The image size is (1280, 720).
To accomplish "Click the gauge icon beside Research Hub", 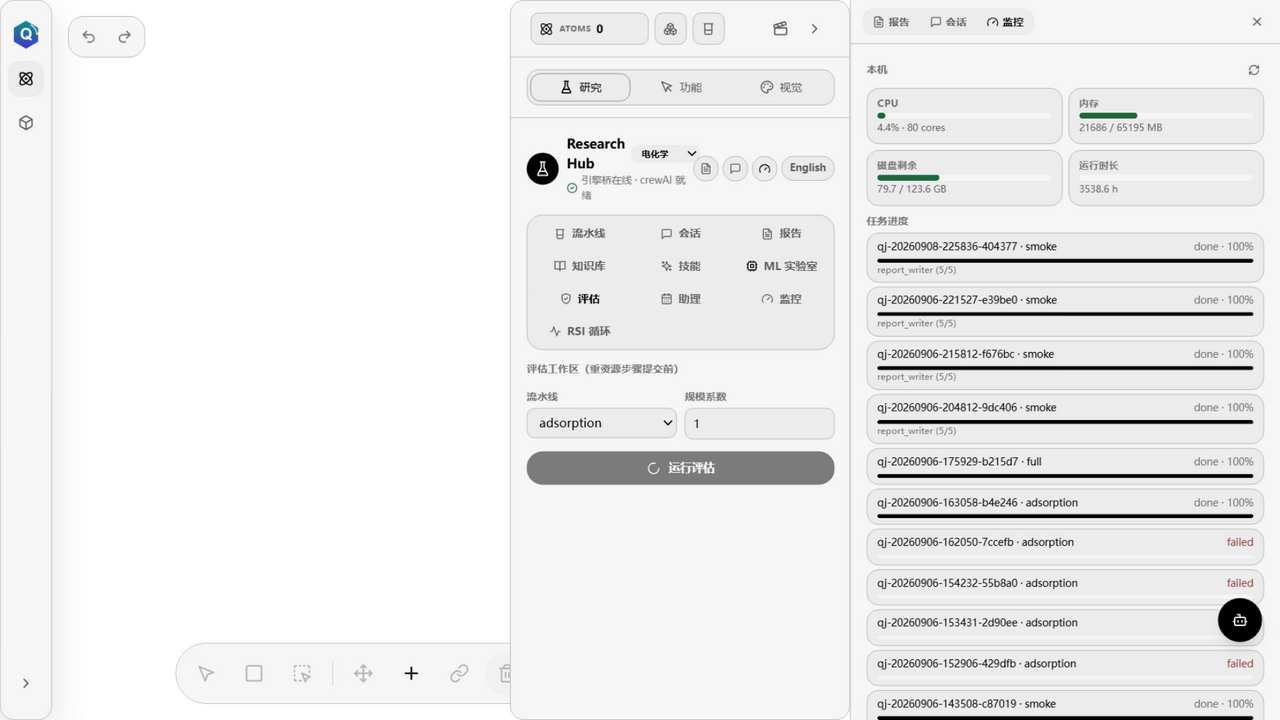I will [x=765, y=168].
